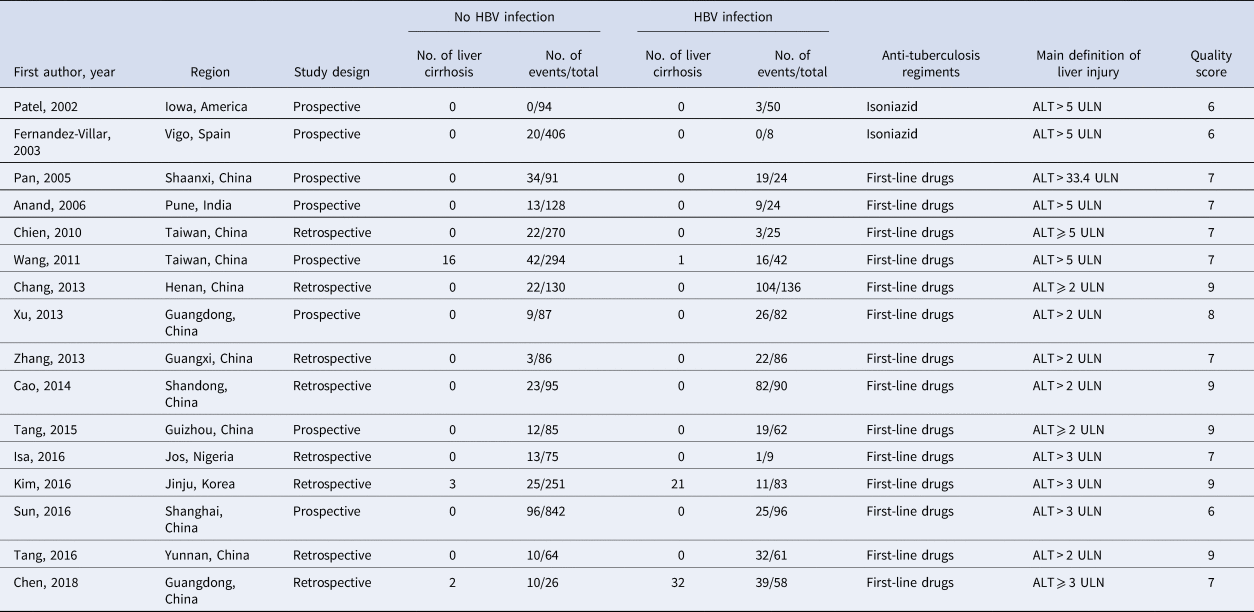Screen dimensions: 1254x612
Task: Select the 'Region' column header
Action: pos(210,72)
